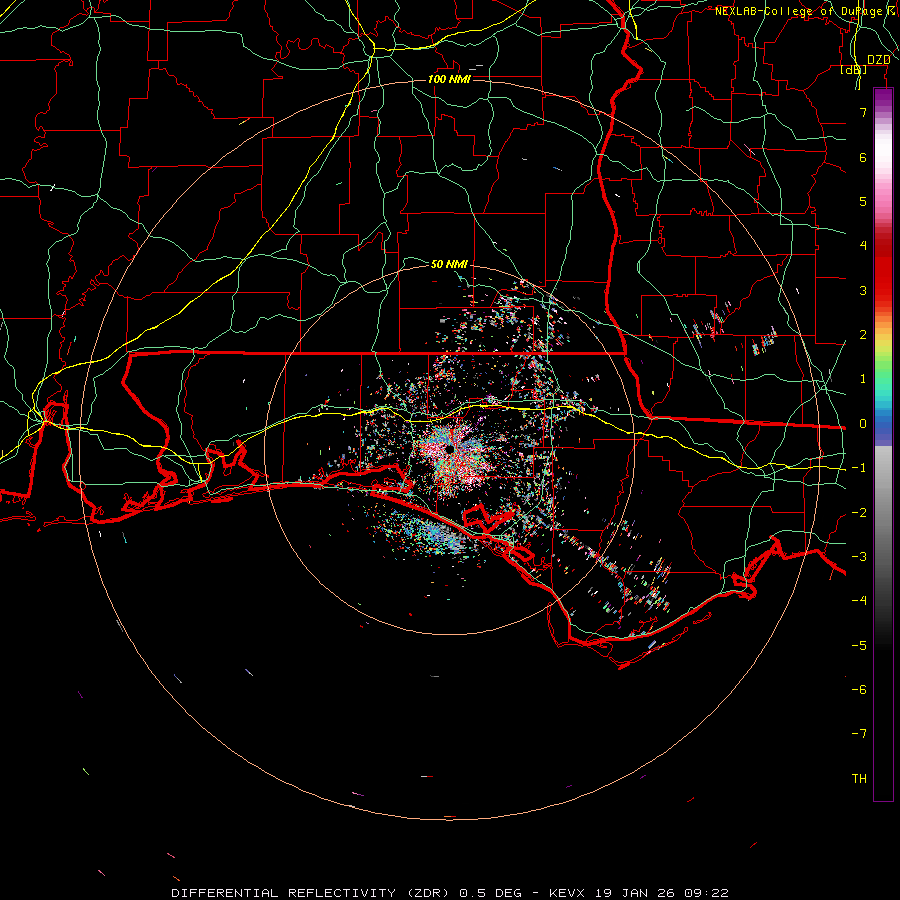Click the -2 label on color scale
This screenshot has width=900, height=900.
[859, 512]
